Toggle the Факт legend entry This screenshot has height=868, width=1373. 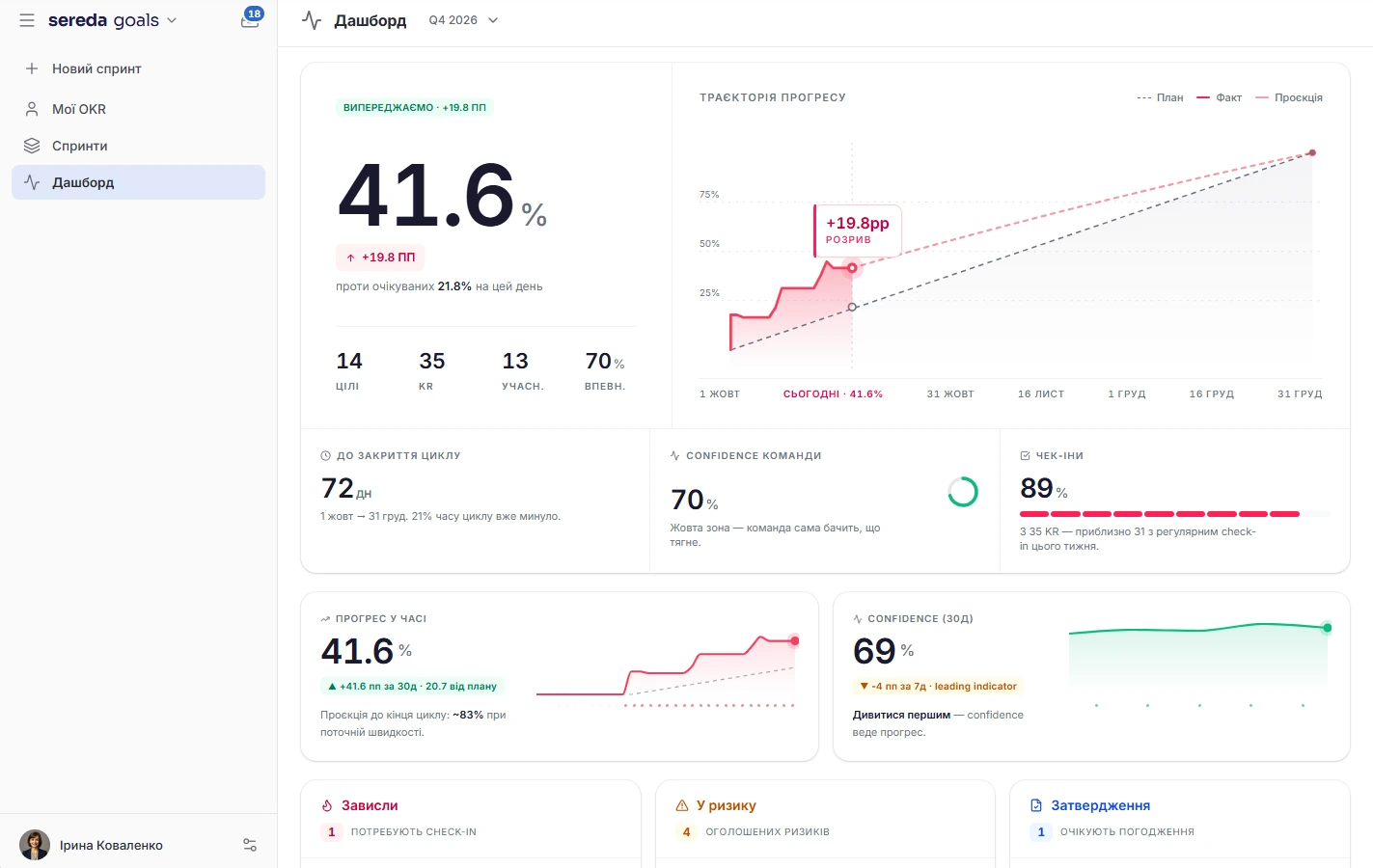(x=1220, y=97)
